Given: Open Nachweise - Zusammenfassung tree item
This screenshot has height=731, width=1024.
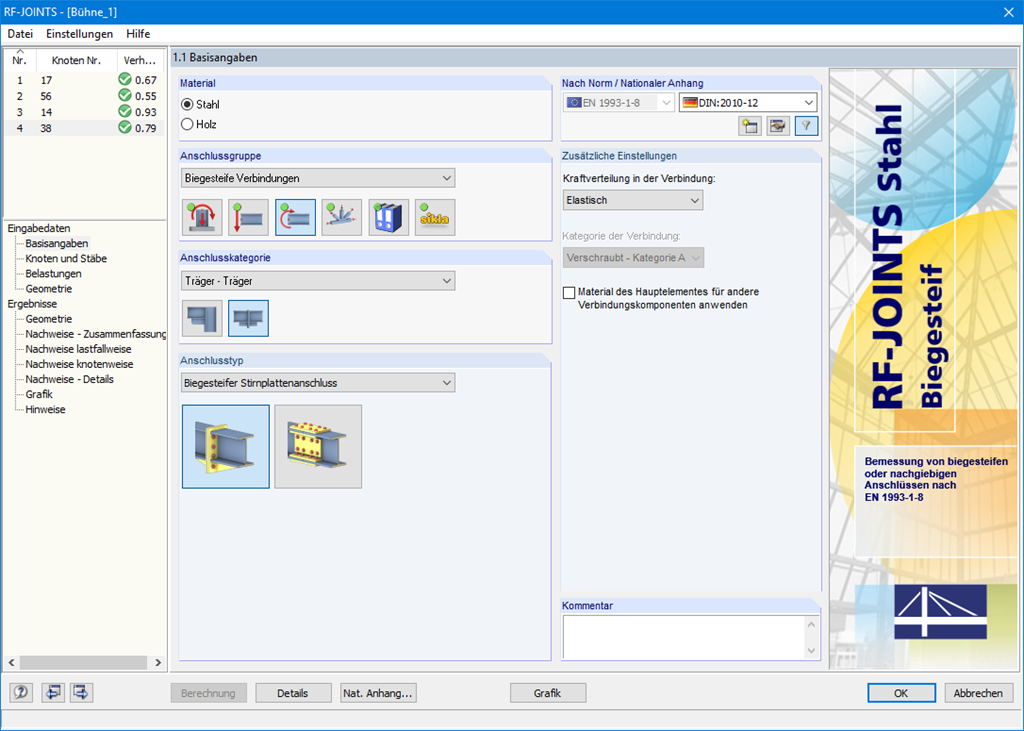Looking at the screenshot, I should click(x=95, y=334).
